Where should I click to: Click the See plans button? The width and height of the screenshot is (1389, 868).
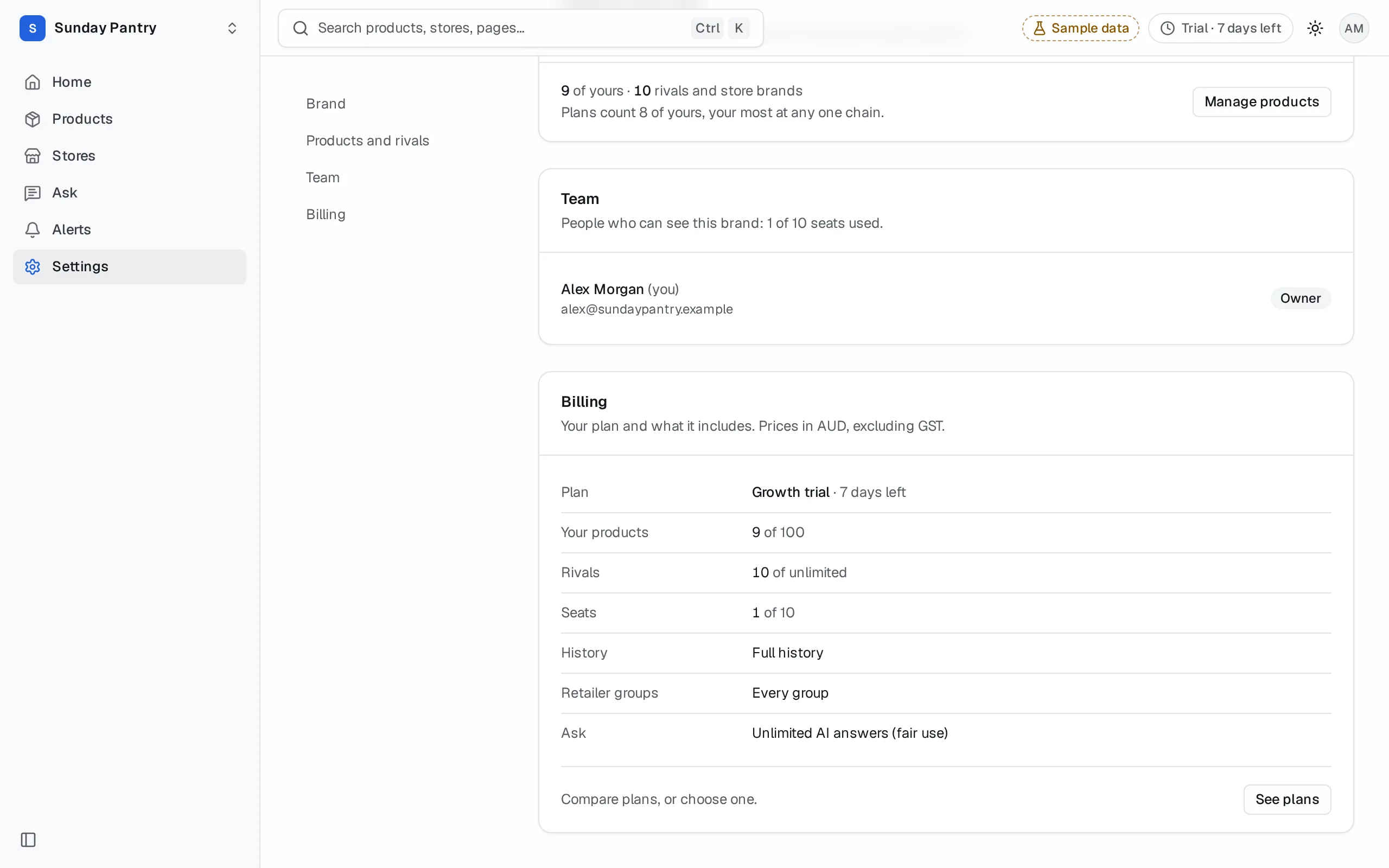pos(1287,799)
